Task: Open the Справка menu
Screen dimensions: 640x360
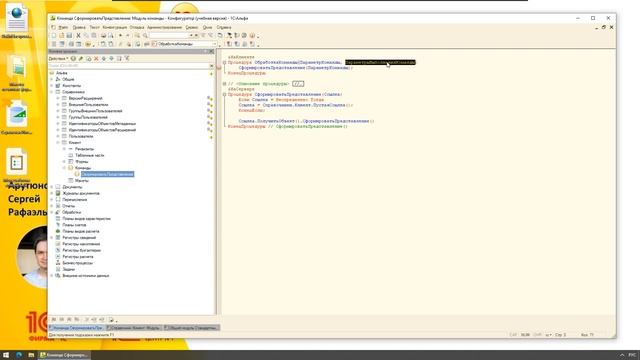Action: tap(224, 27)
